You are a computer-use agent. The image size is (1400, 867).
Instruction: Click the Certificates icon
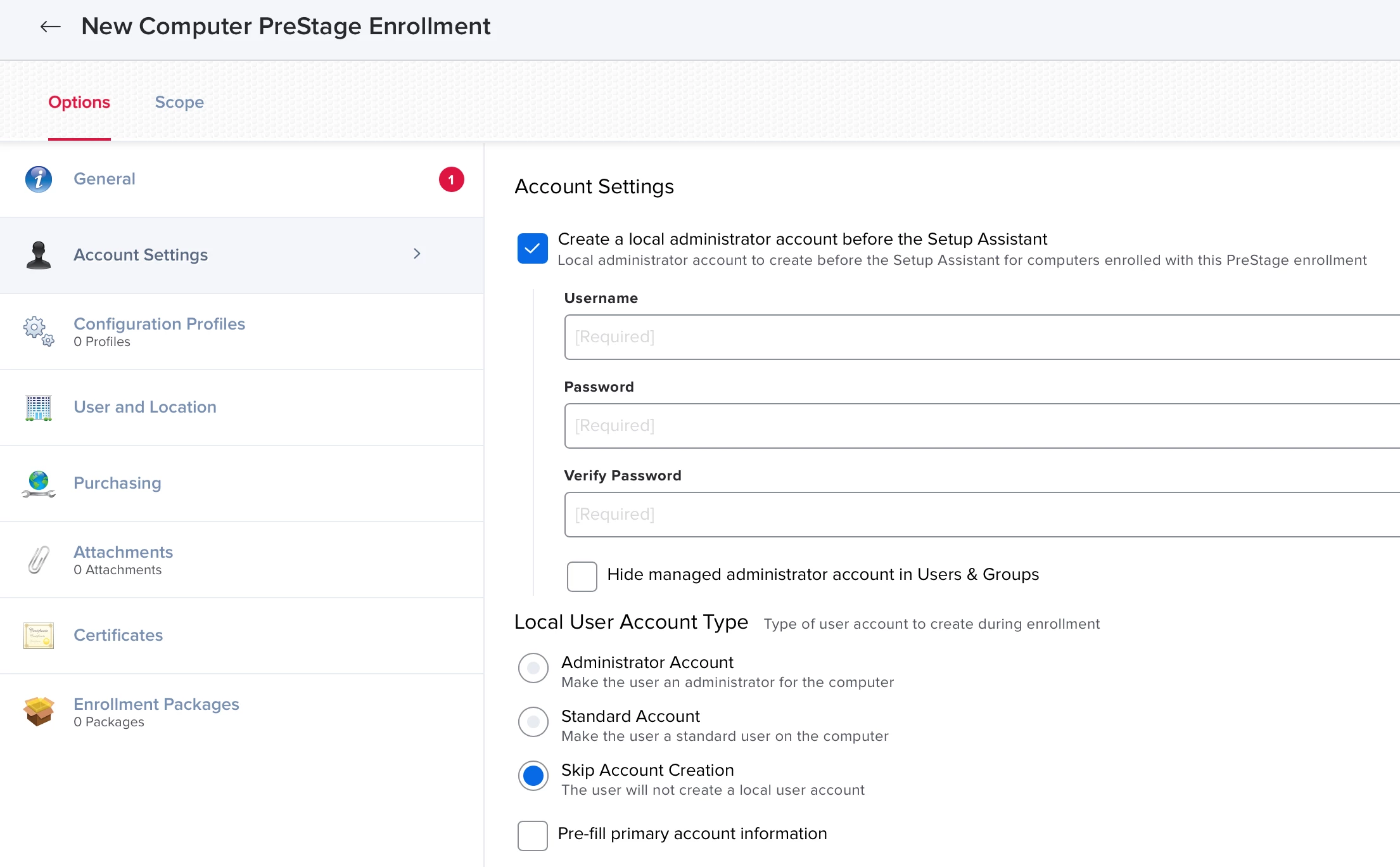click(39, 636)
